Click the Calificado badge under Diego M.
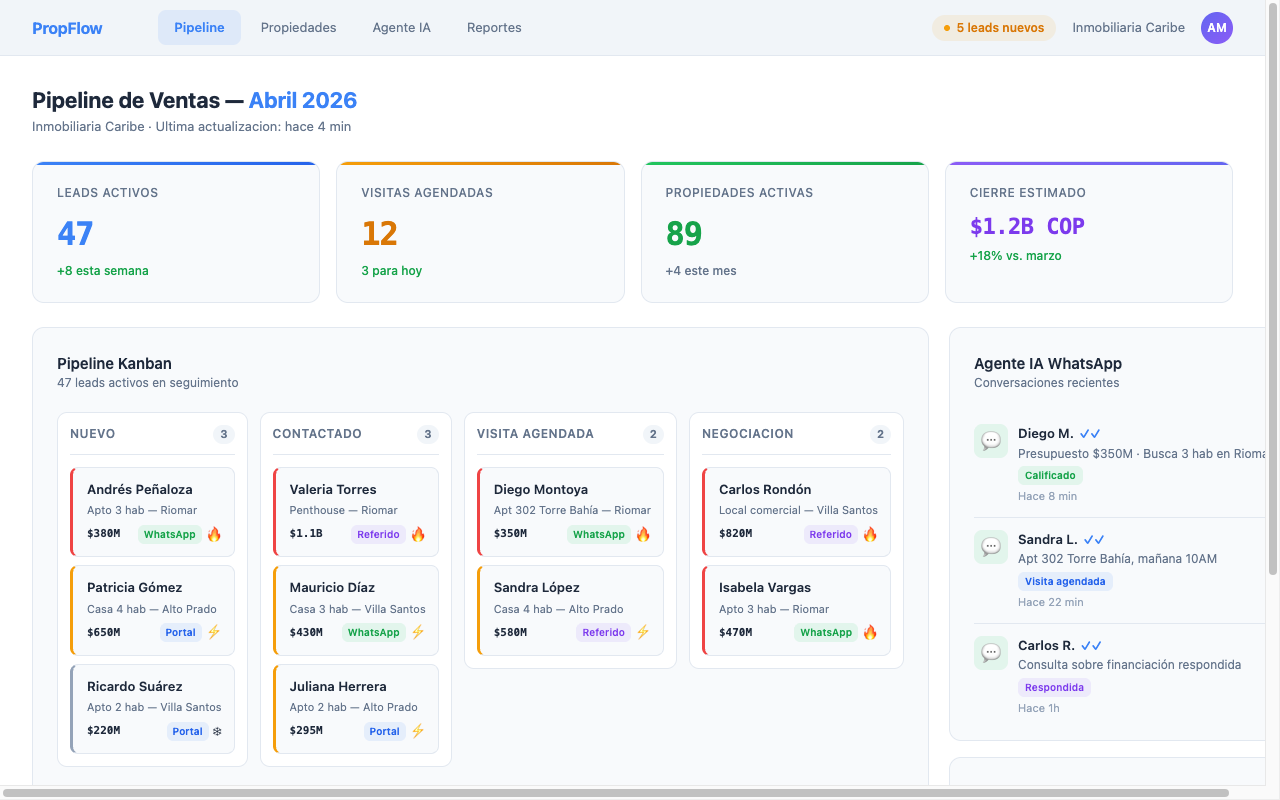Screen dimensions: 1280x800 (1050, 475)
